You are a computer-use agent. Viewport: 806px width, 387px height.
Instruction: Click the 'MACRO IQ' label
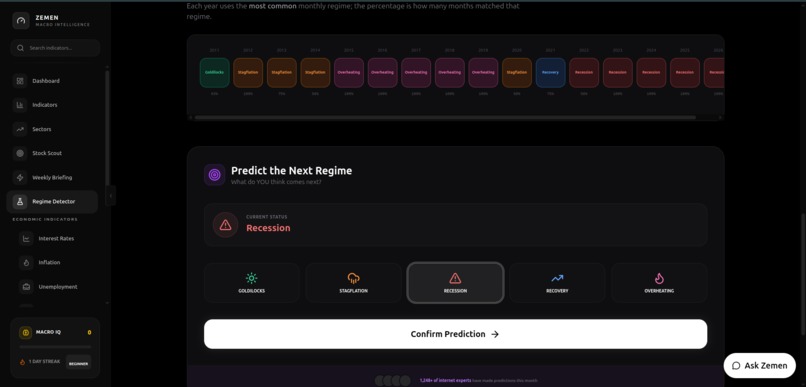pos(48,332)
